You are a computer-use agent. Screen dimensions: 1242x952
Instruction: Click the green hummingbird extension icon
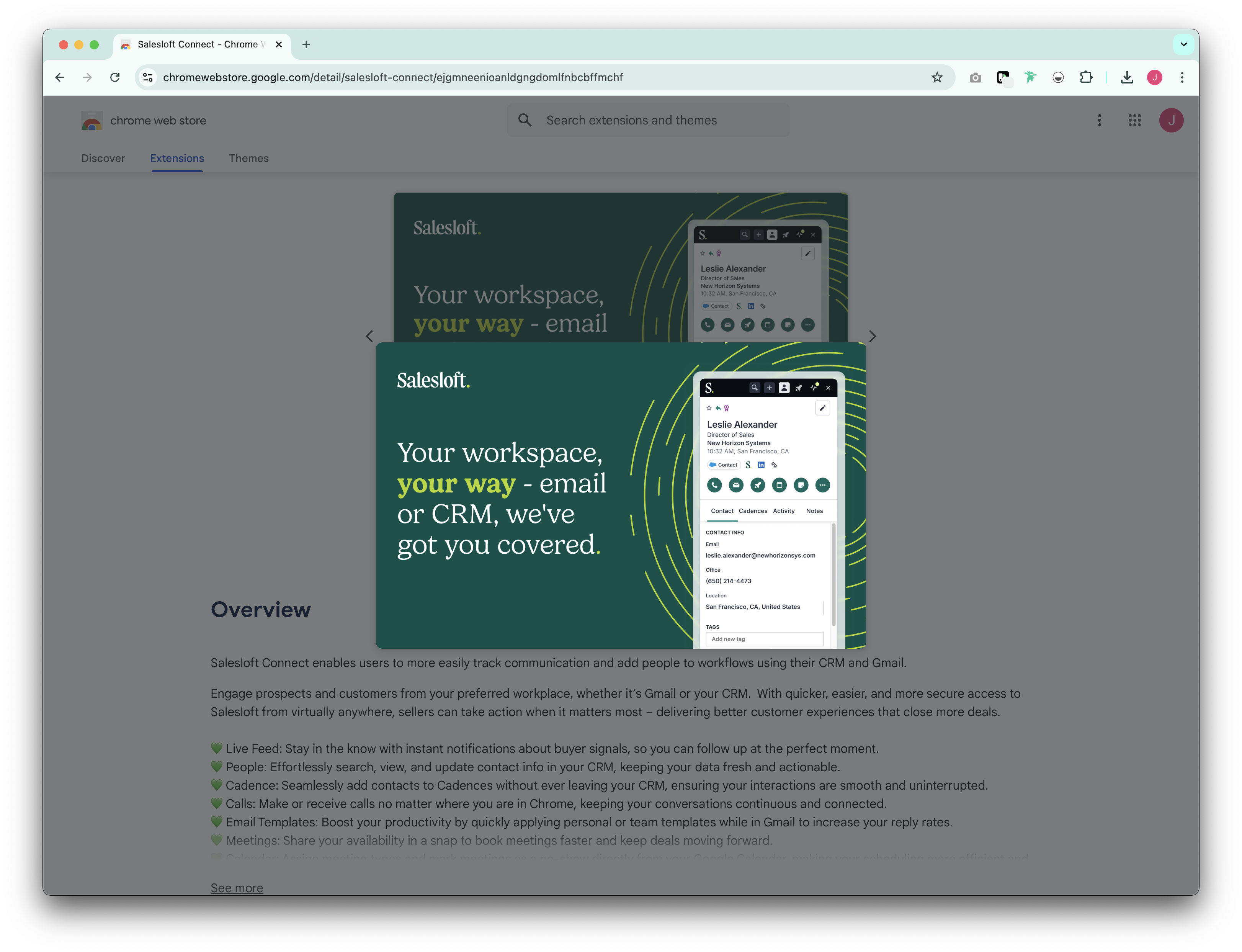pos(1030,78)
